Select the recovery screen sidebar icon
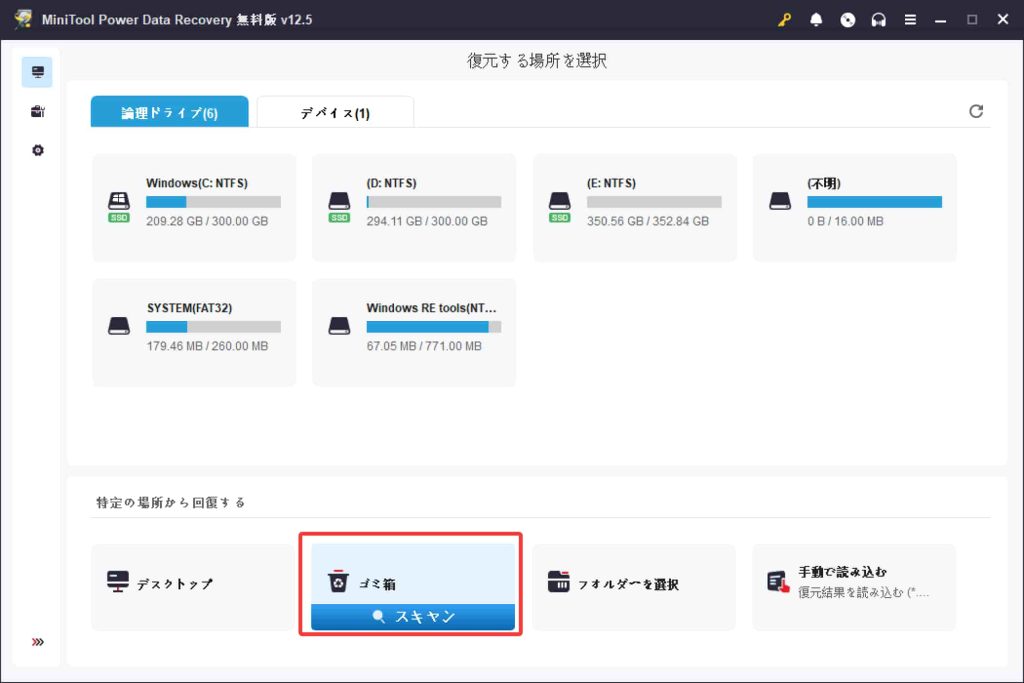The width and height of the screenshot is (1024, 683). [x=37, y=72]
